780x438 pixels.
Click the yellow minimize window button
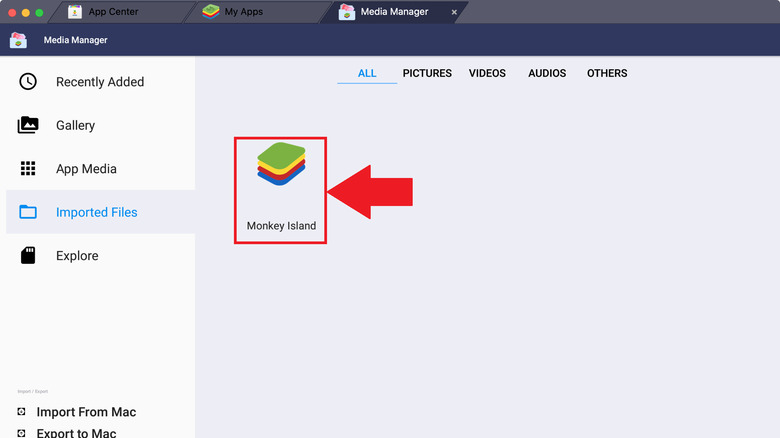(26, 12)
